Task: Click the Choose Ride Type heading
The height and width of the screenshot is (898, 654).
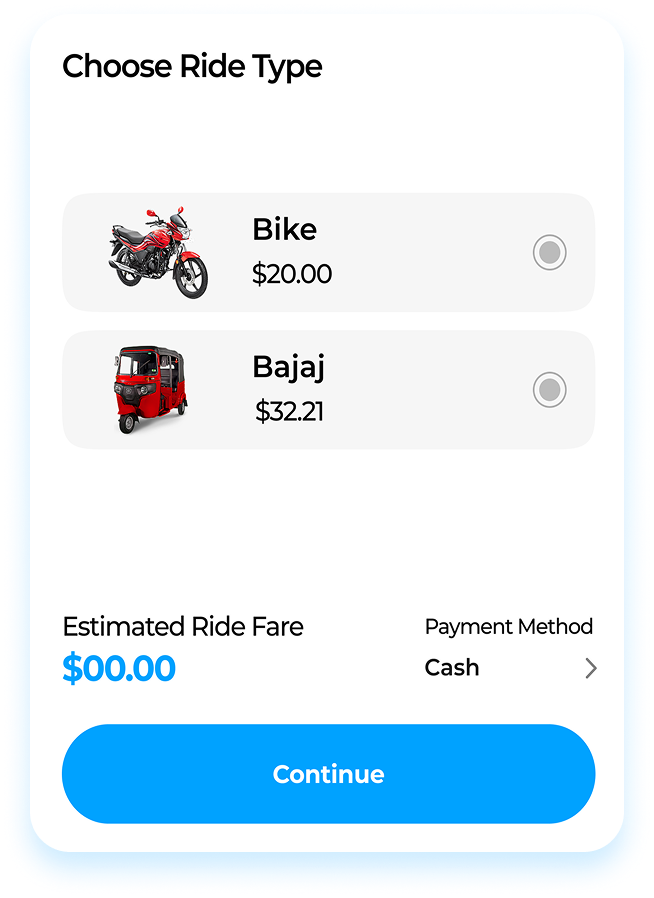Action: [192, 67]
